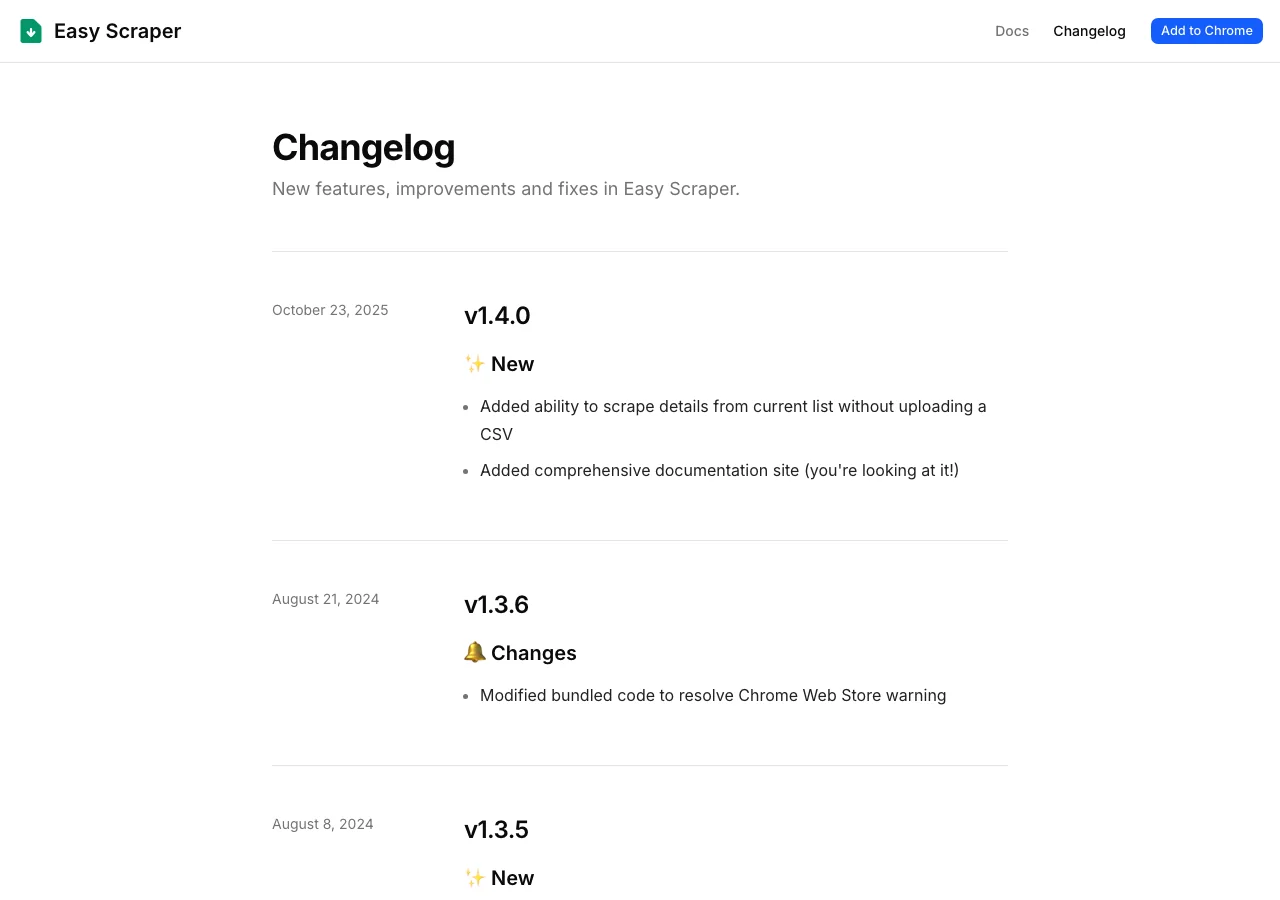Click the Changes heading under v1.3.6

(x=534, y=653)
